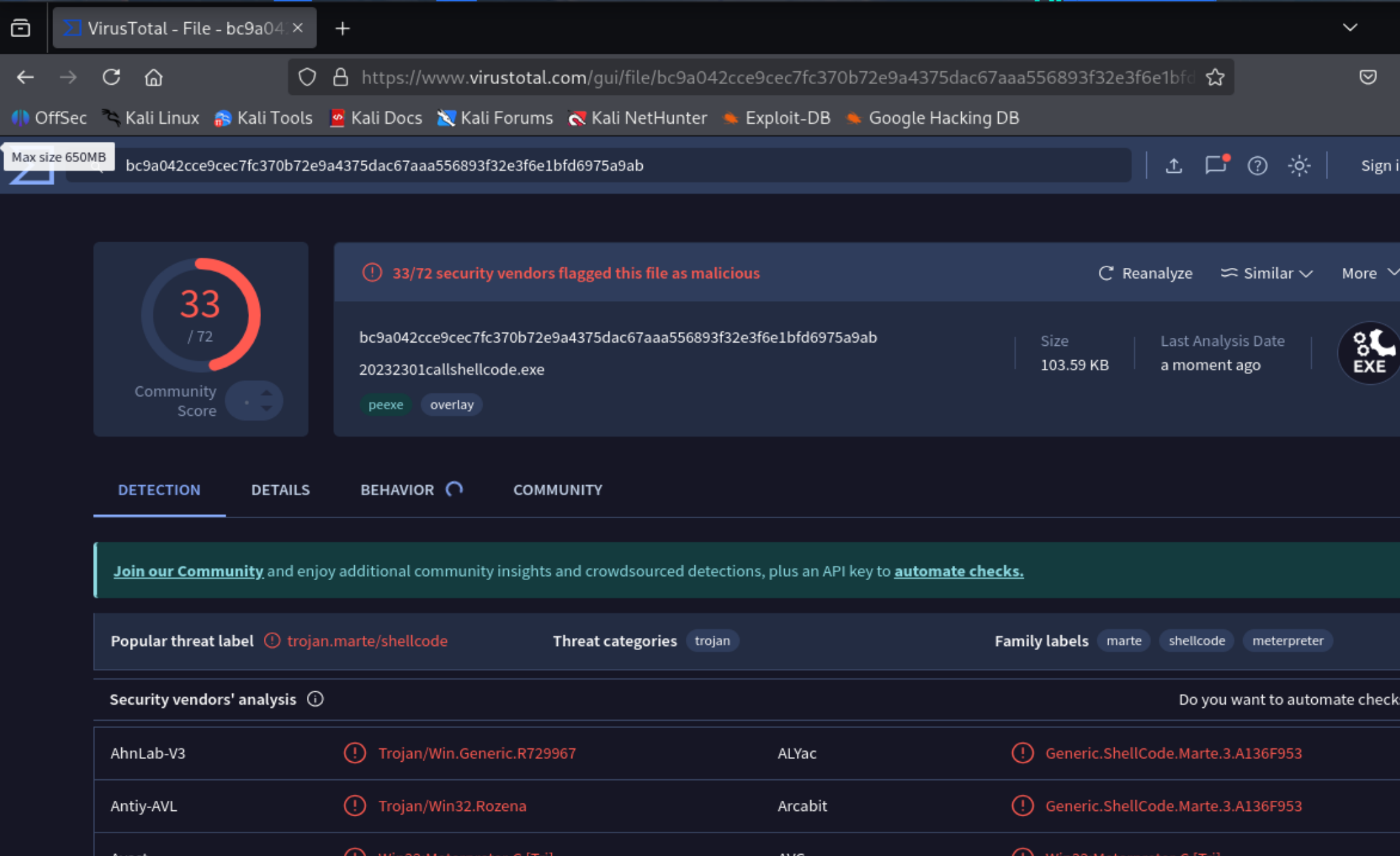Click the Join our Community link

(x=188, y=571)
